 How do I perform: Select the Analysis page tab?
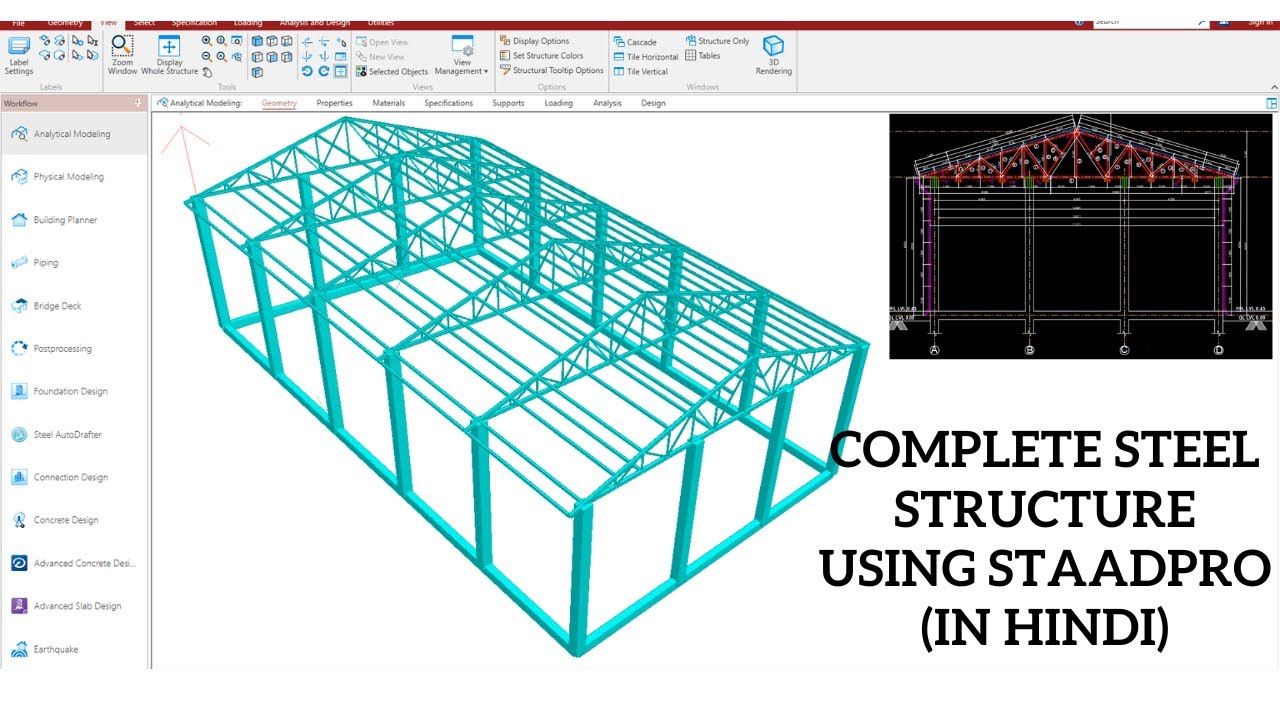pos(607,103)
